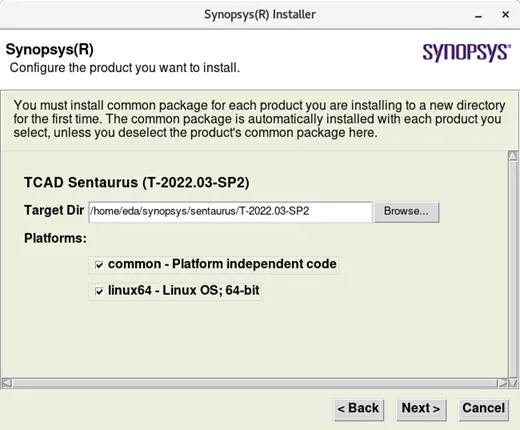Select the TCAD Sentaurus (T-2022.03-SP2) heading
520x430 pixels.
click(x=137, y=183)
